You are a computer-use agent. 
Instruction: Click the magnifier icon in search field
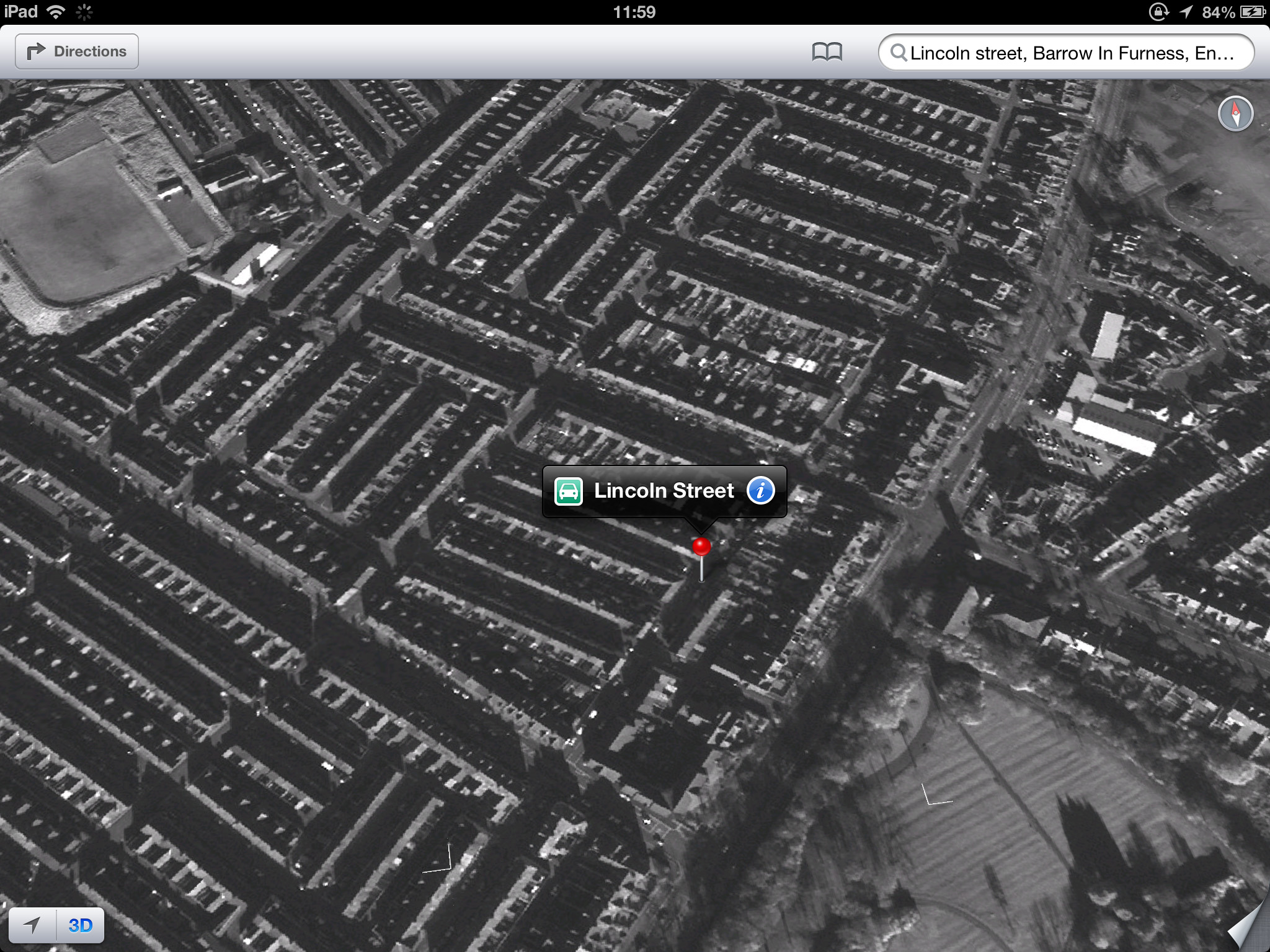(899, 53)
